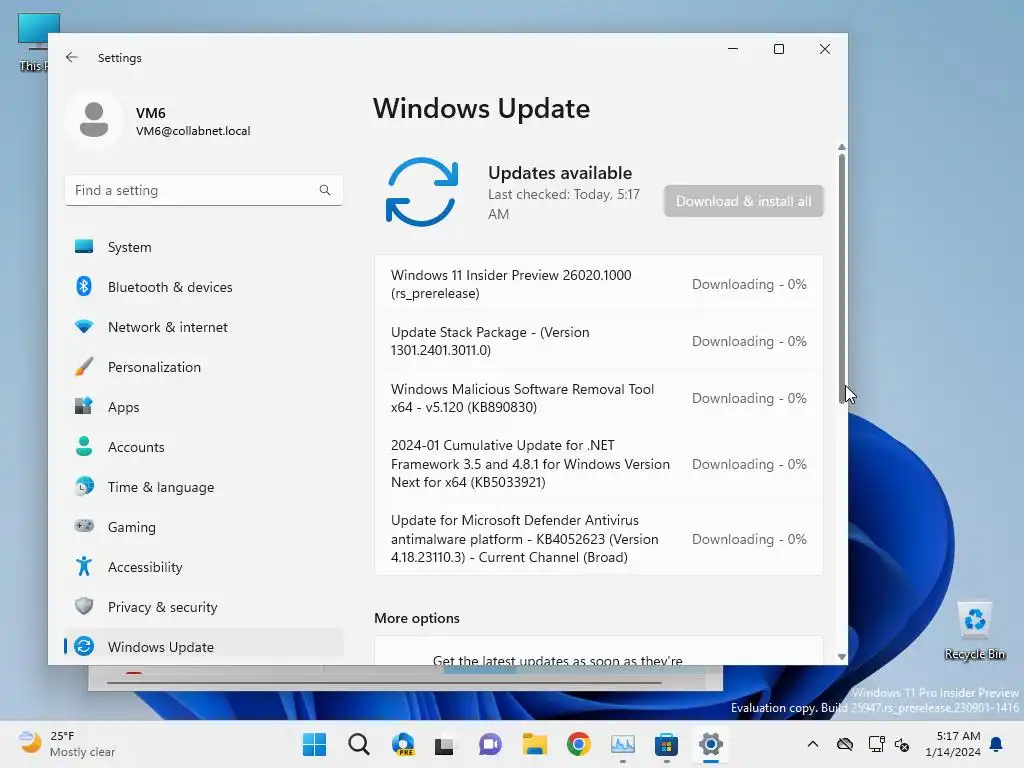Open Accounts settings
Image resolution: width=1024 pixels, height=768 pixels.
(x=204, y=447)
